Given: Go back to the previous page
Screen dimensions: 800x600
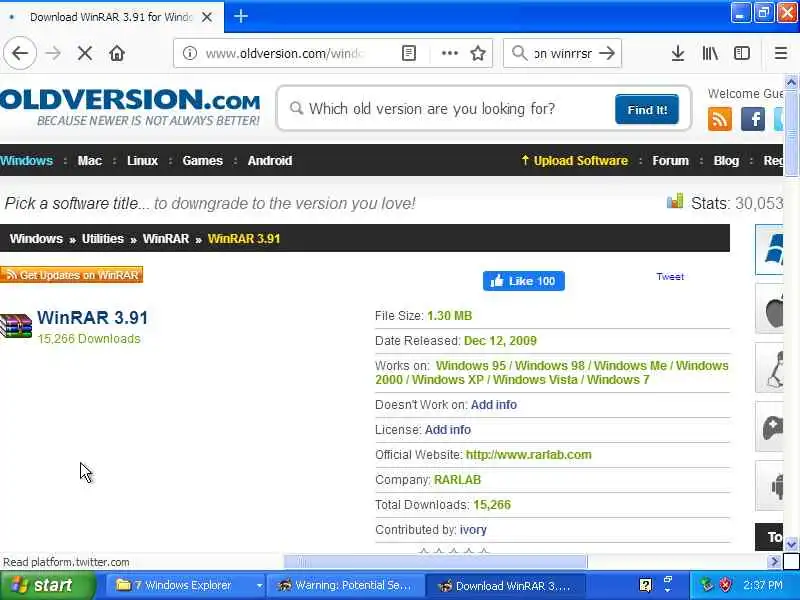Looking at the screenshot, I should (20, 53).
